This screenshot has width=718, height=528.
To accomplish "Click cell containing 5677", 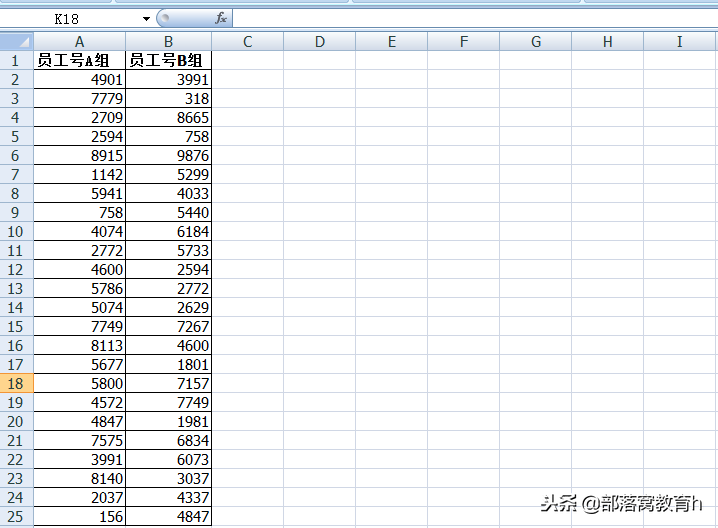I will (80, 365).
